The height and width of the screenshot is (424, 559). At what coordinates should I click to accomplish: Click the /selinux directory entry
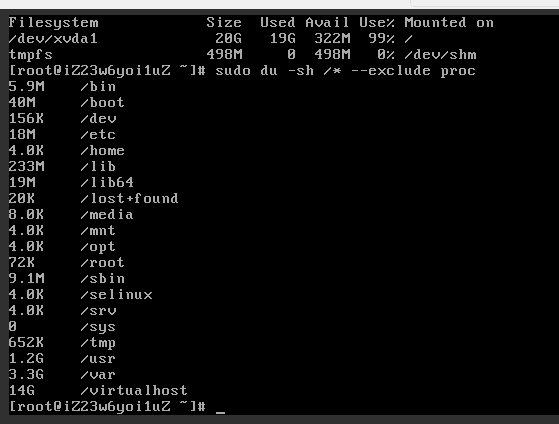click(x=116, y=295)
